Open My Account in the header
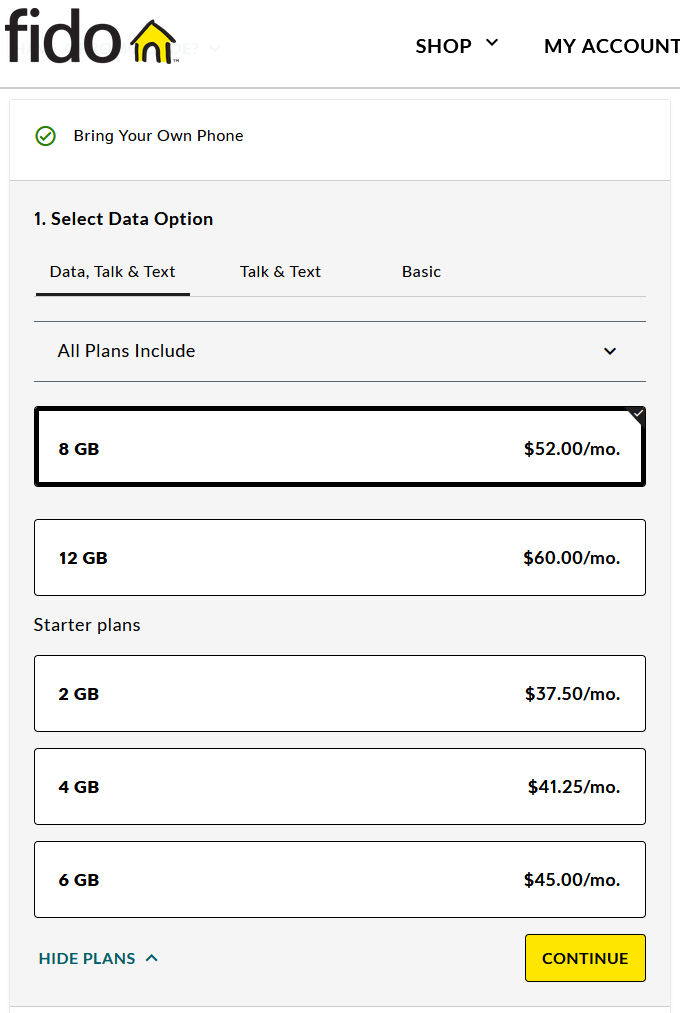680x1013 pixels. (610, 46)
